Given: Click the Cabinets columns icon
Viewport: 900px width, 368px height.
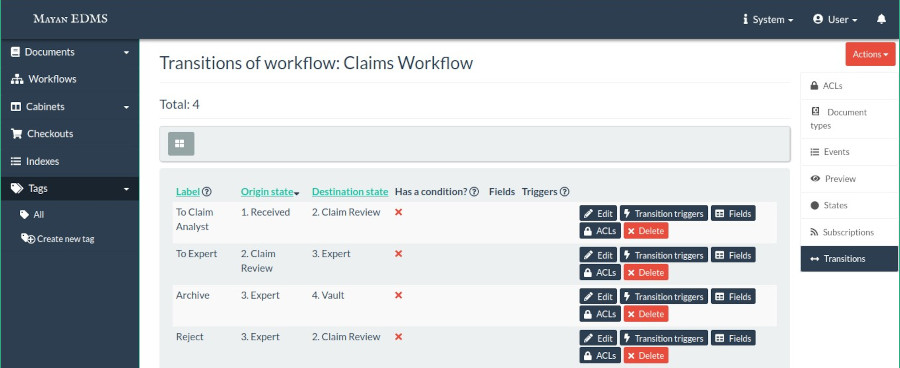Looking at the screenshot, I should click(16, 107).
